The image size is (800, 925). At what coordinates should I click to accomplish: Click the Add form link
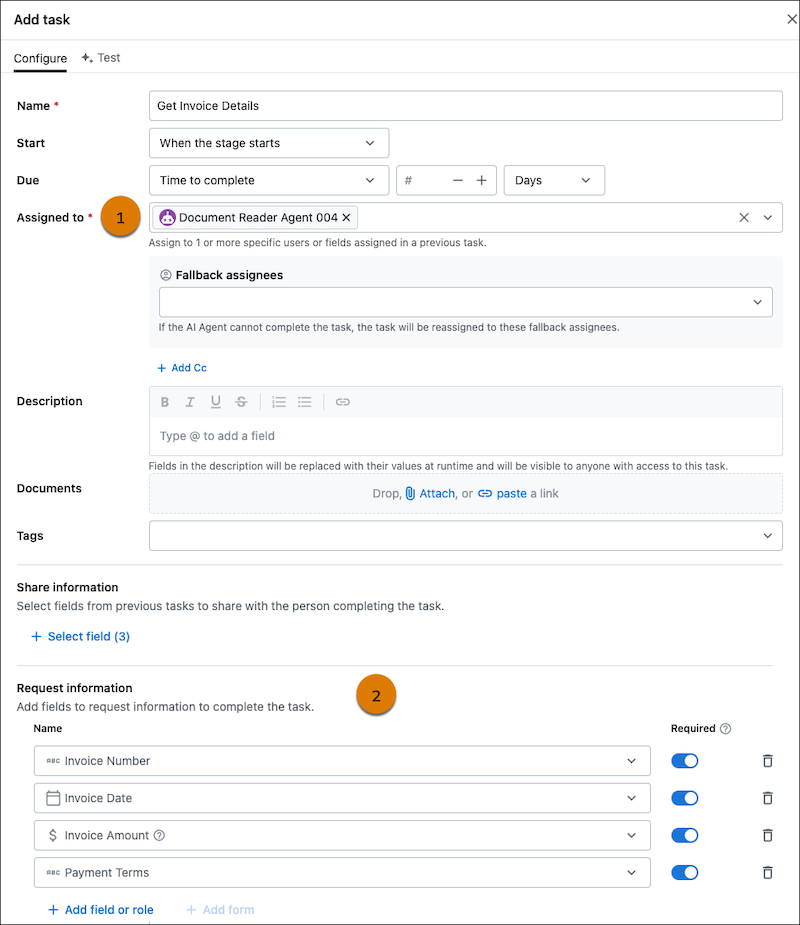(220, 910)
